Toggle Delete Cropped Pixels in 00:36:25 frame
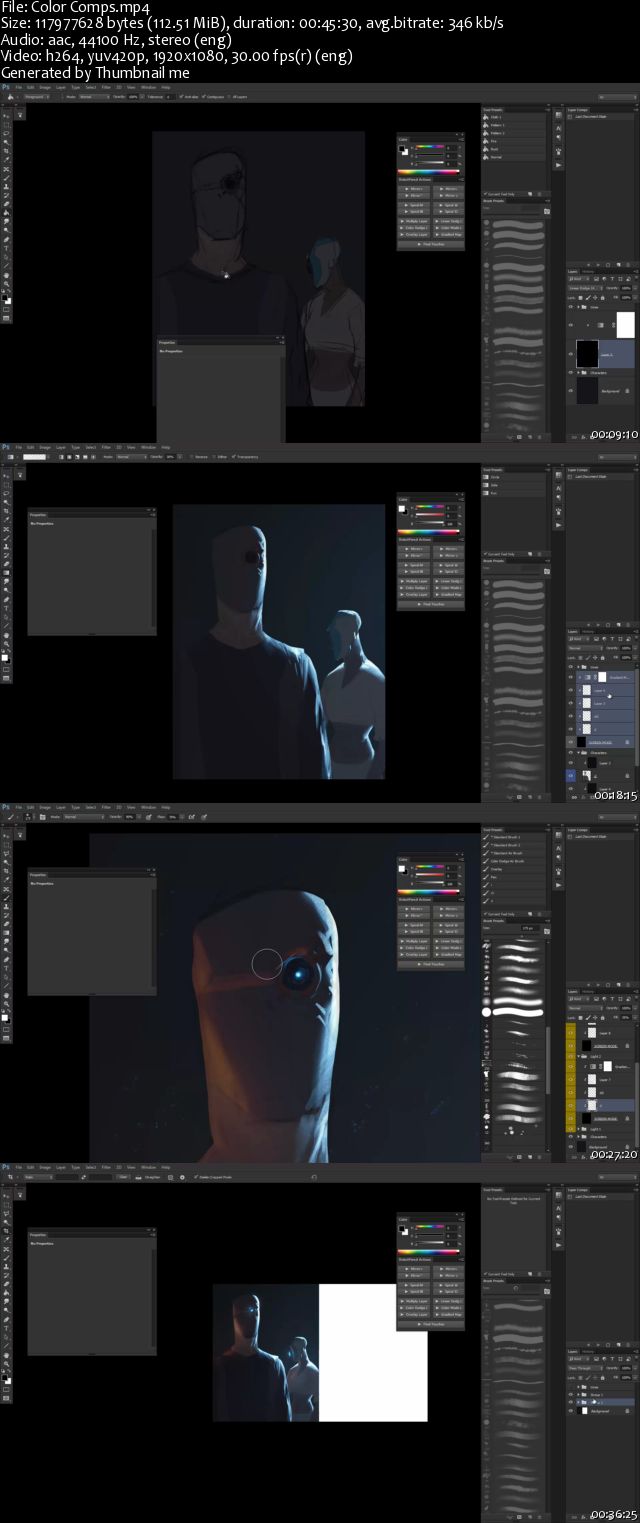The width and height of the screenshot is (640, 1523). coord(196,1177)
